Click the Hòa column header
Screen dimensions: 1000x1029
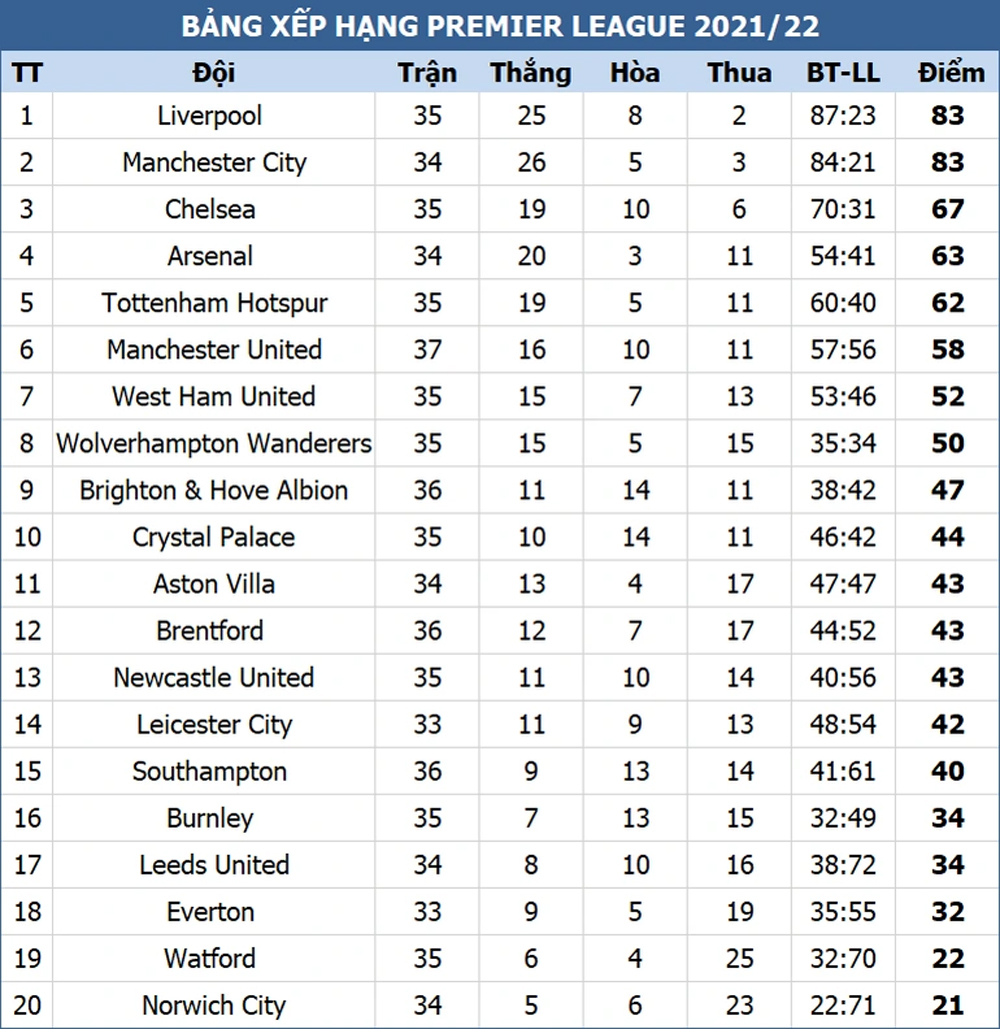coord(635,72)
